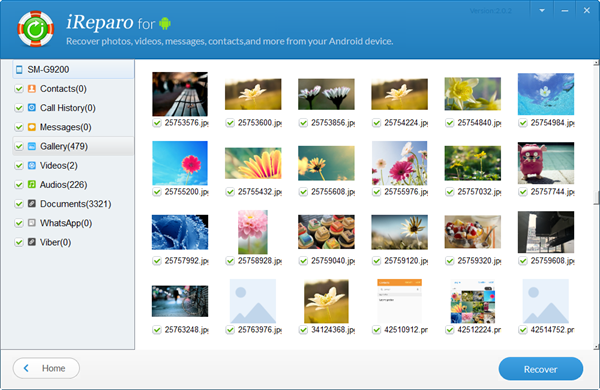Uncheck the 25755200 photo checkbox
600x390 pixels.
tap(157, 192)
